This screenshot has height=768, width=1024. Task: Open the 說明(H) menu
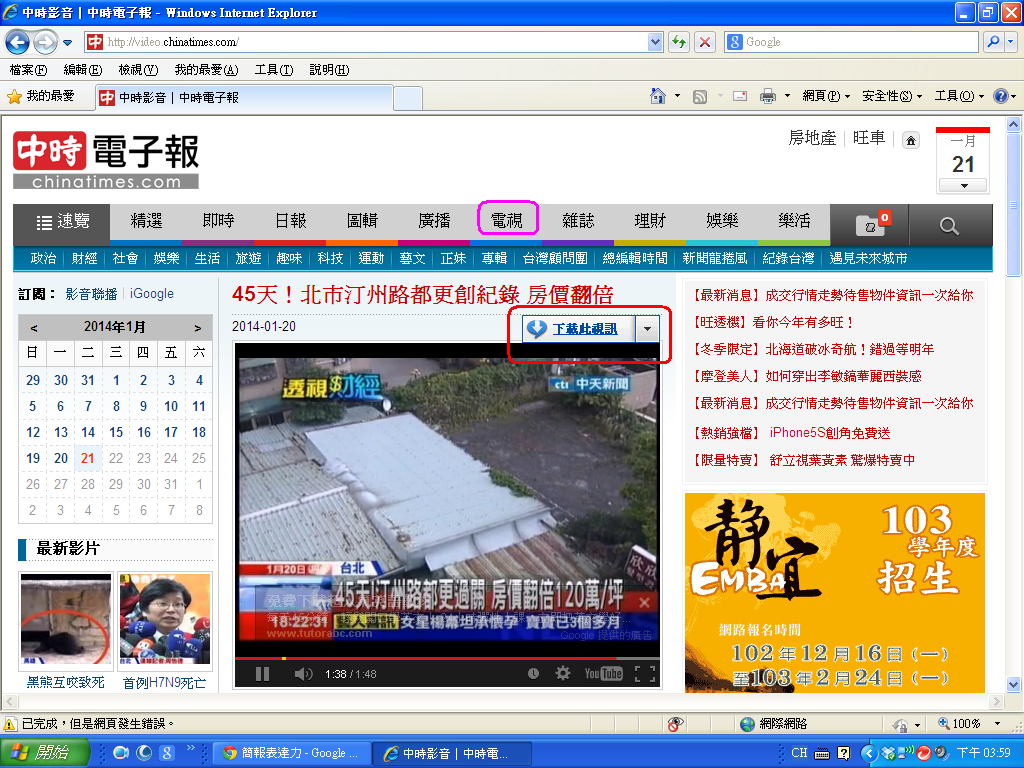pos(329,70)
